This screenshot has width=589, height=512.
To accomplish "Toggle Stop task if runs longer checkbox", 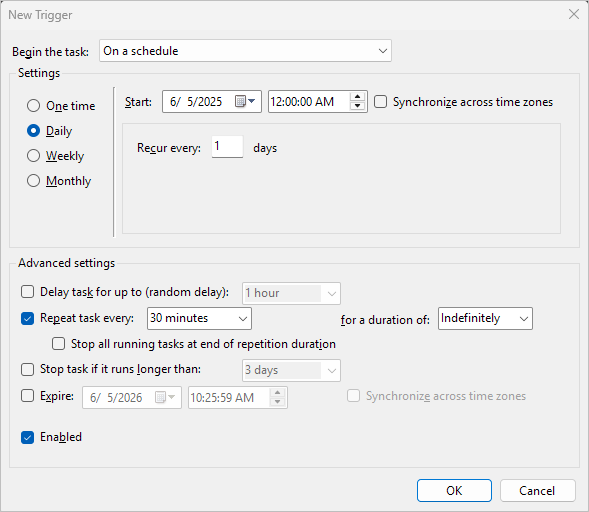I will (x=27, y=369).
